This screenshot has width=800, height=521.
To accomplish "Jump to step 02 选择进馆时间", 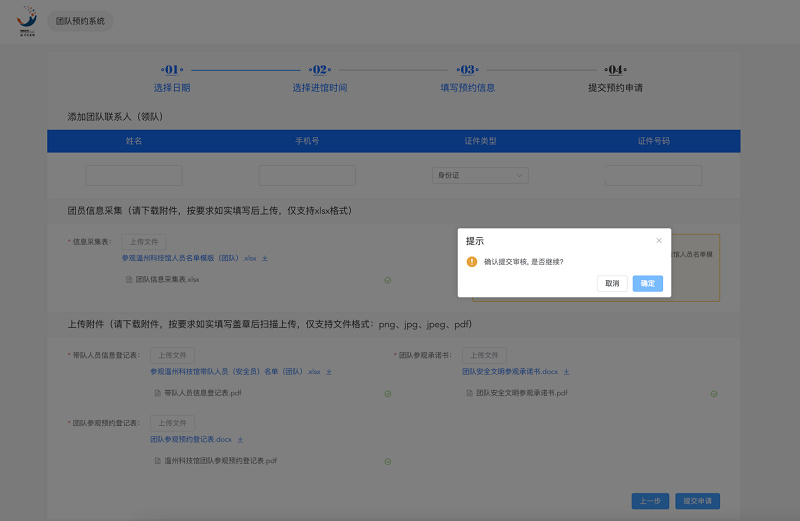I will click(x=319, y=78).
